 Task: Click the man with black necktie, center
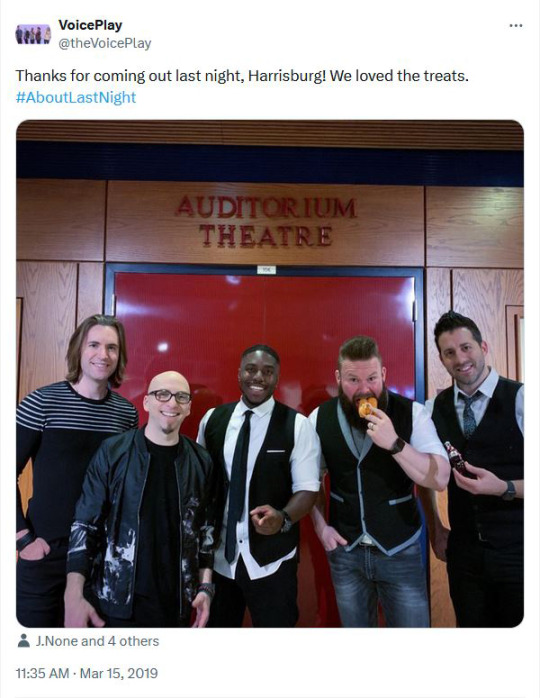(x=257, y=485)
